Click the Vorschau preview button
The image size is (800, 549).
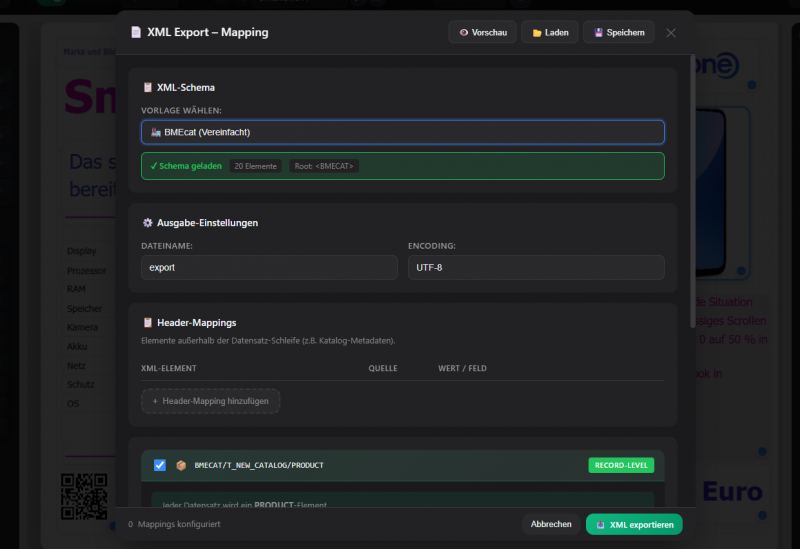pos(482,32)
